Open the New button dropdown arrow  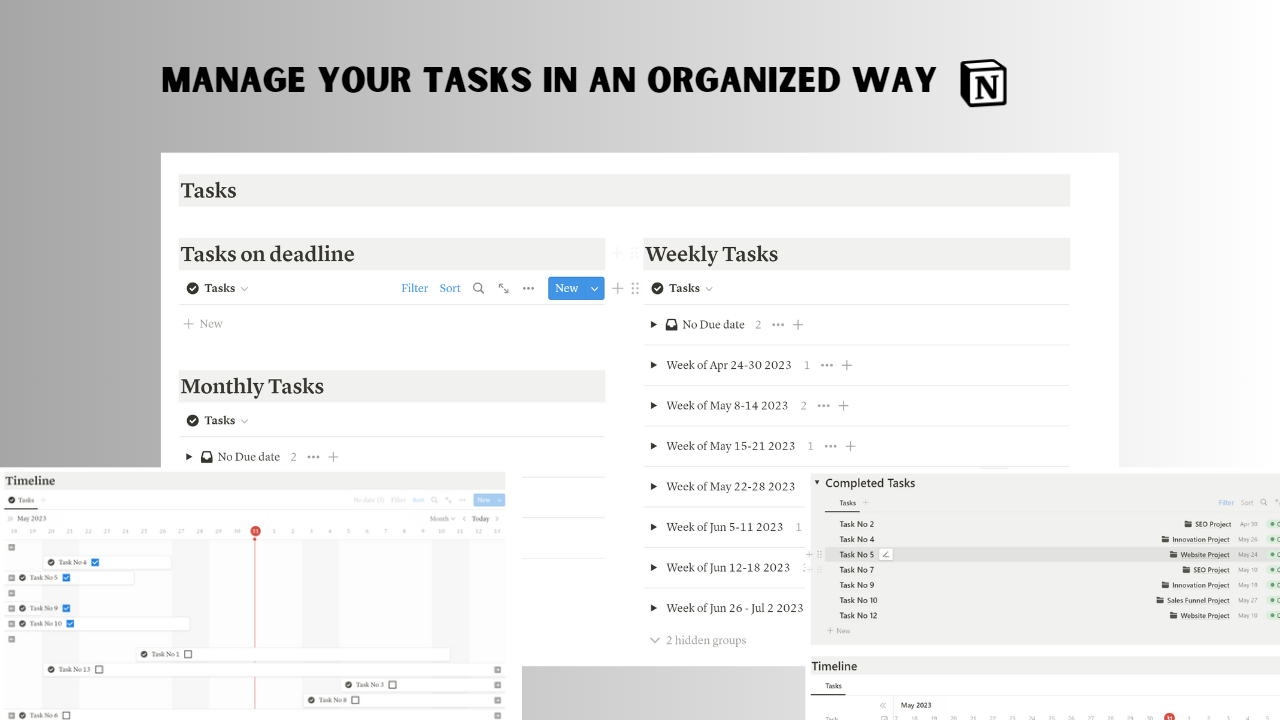click(x=595, y=288)
